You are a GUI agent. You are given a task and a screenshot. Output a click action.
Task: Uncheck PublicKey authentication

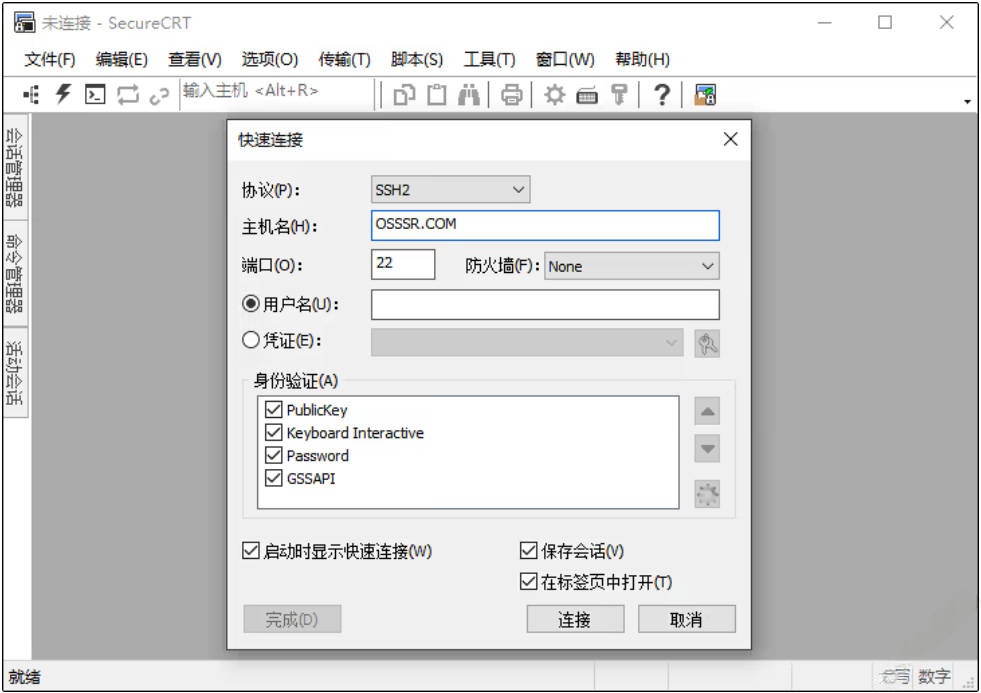[x=273, y=410]
